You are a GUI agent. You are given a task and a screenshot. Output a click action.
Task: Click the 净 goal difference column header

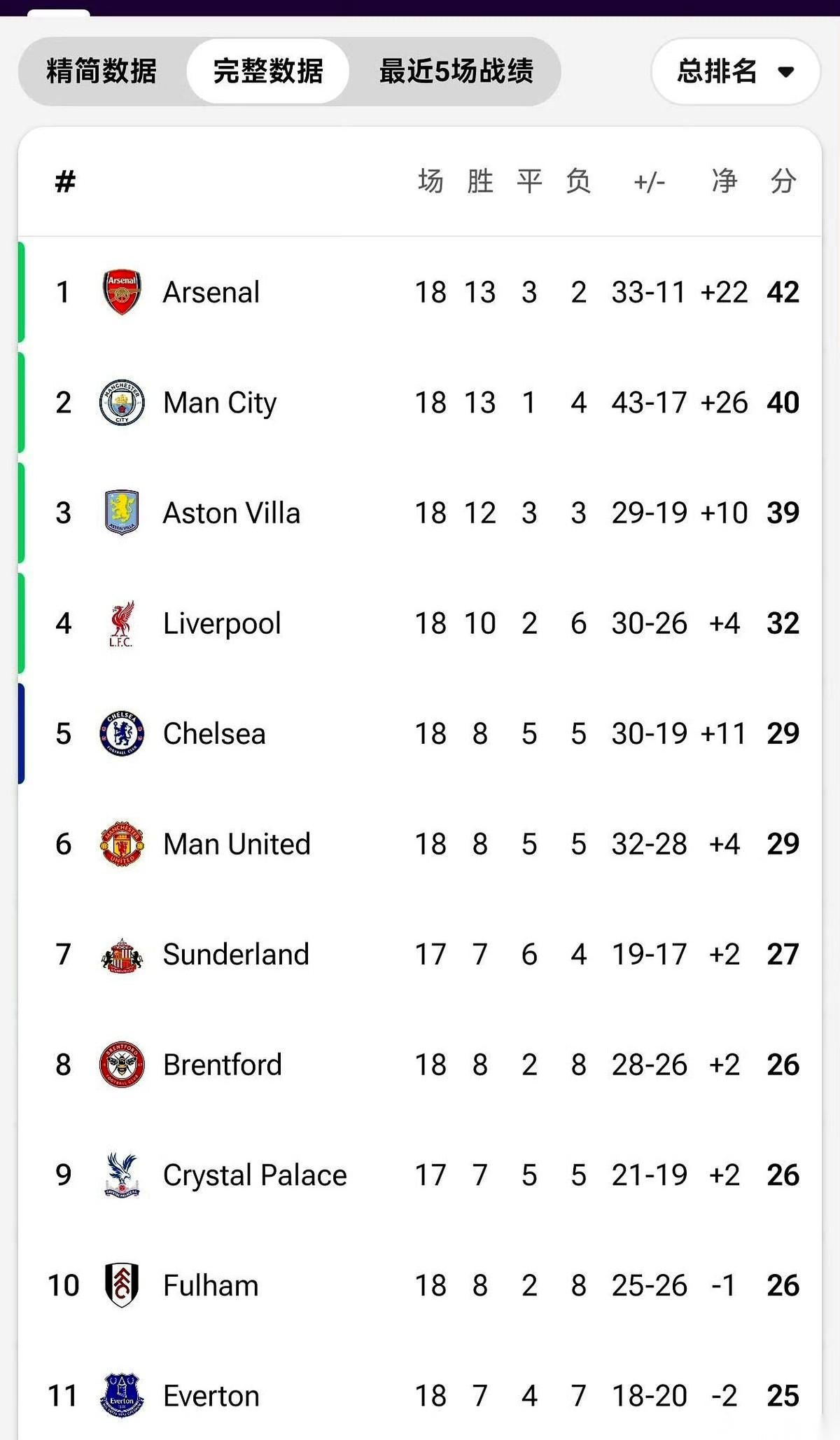724,181
